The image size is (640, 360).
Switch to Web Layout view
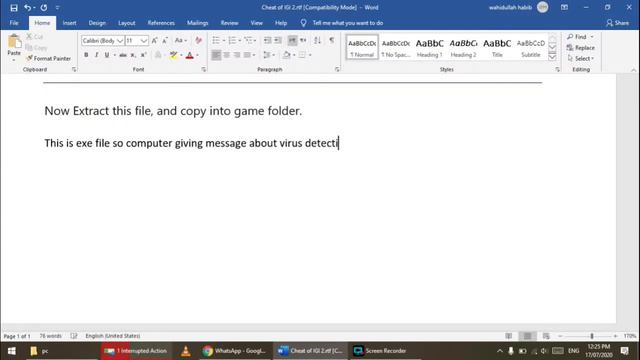546,336
